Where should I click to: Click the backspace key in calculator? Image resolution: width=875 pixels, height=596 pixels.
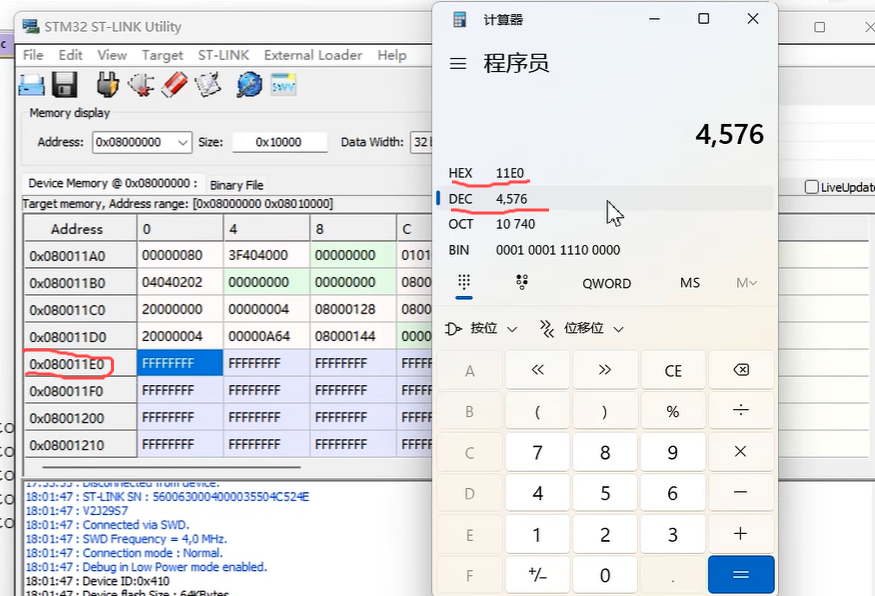(741, 370)
